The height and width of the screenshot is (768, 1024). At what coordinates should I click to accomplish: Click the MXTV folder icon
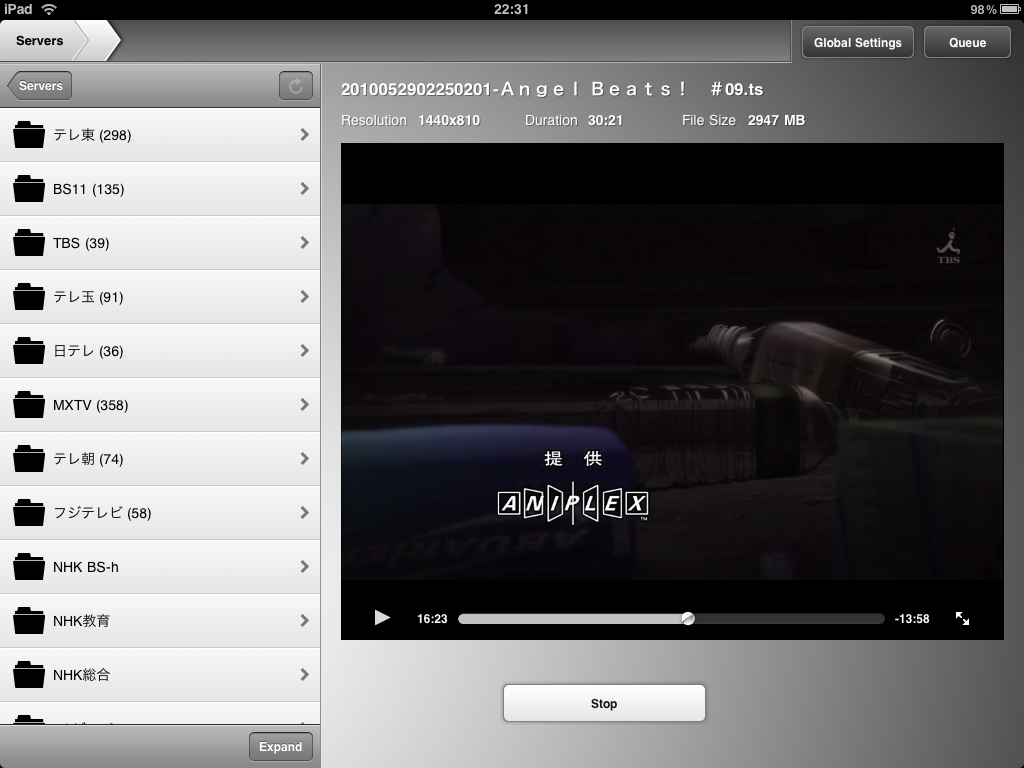point(29,405)
